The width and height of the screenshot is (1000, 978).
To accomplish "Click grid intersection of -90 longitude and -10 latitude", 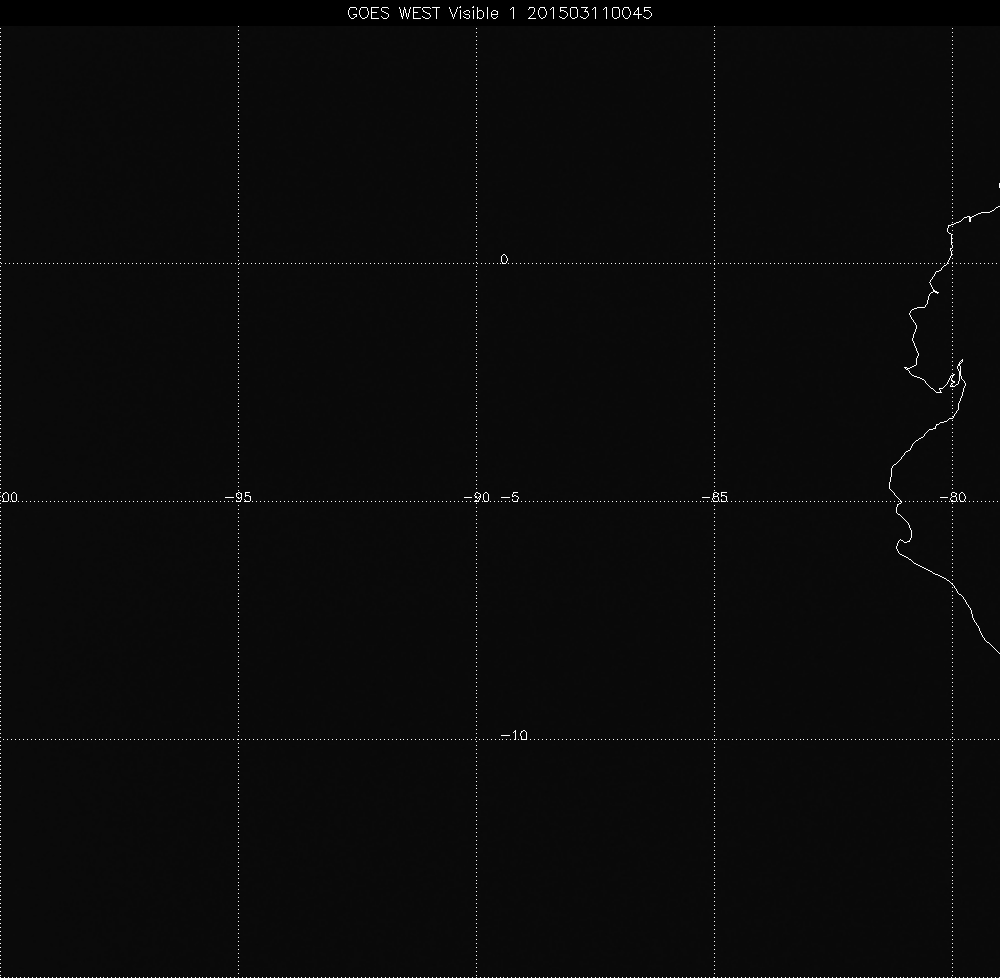I will point(476,739).
